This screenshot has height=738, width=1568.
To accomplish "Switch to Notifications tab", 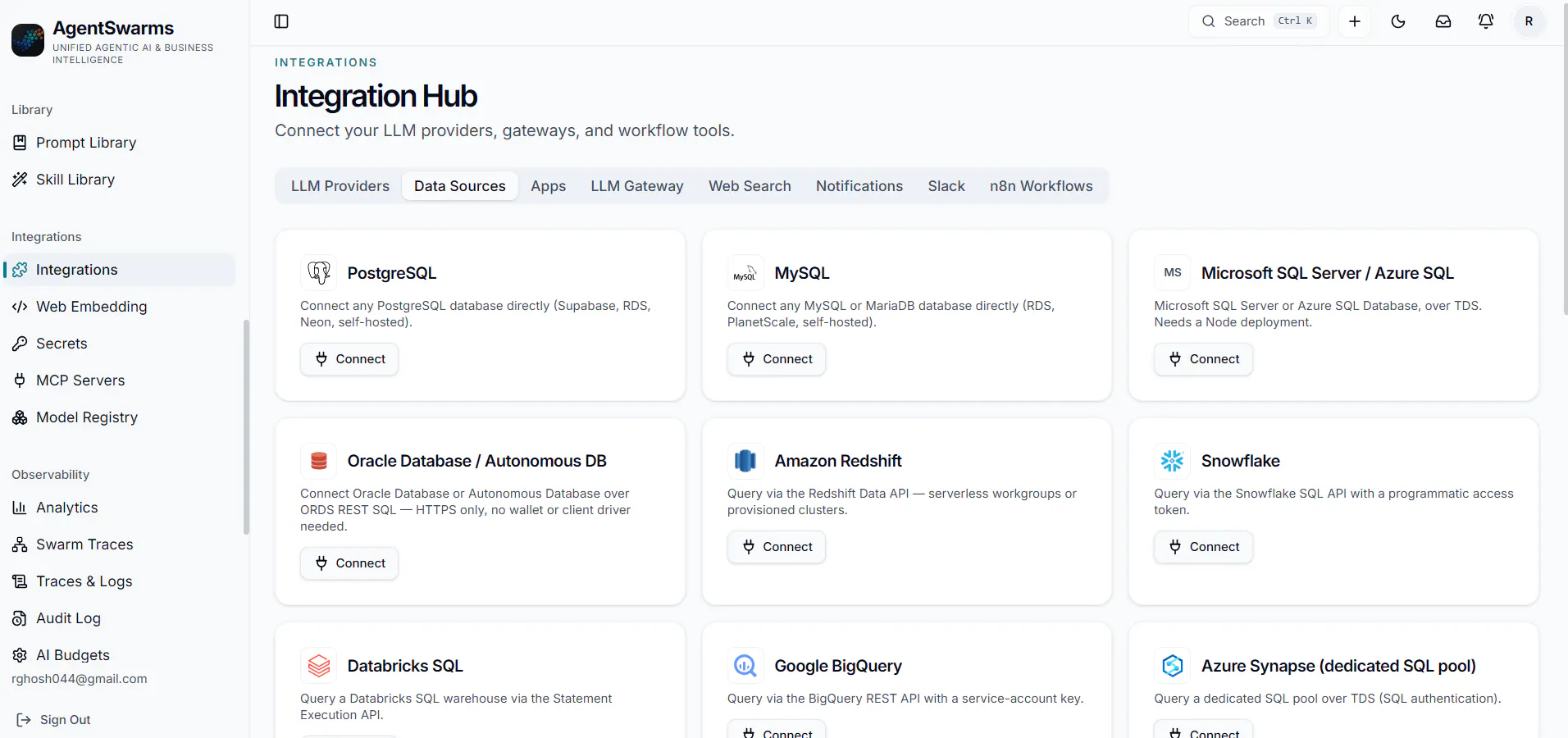I will (x=859, y=186).
